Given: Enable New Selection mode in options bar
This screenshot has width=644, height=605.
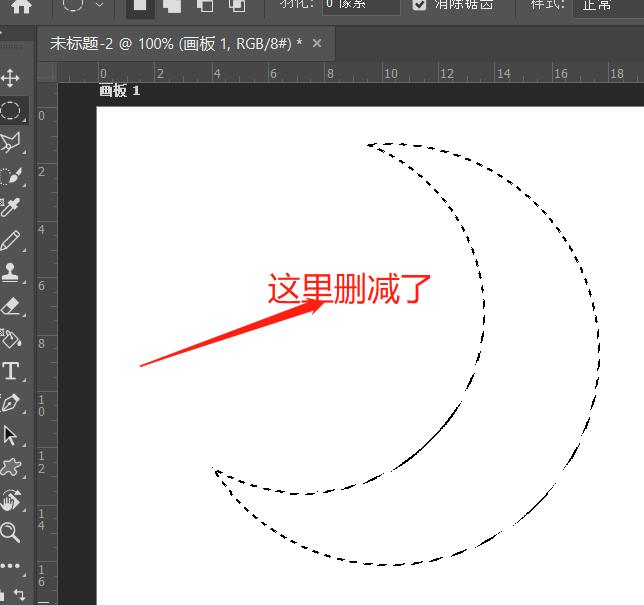Looking at the screenshot, I should [x=141, y=6].
